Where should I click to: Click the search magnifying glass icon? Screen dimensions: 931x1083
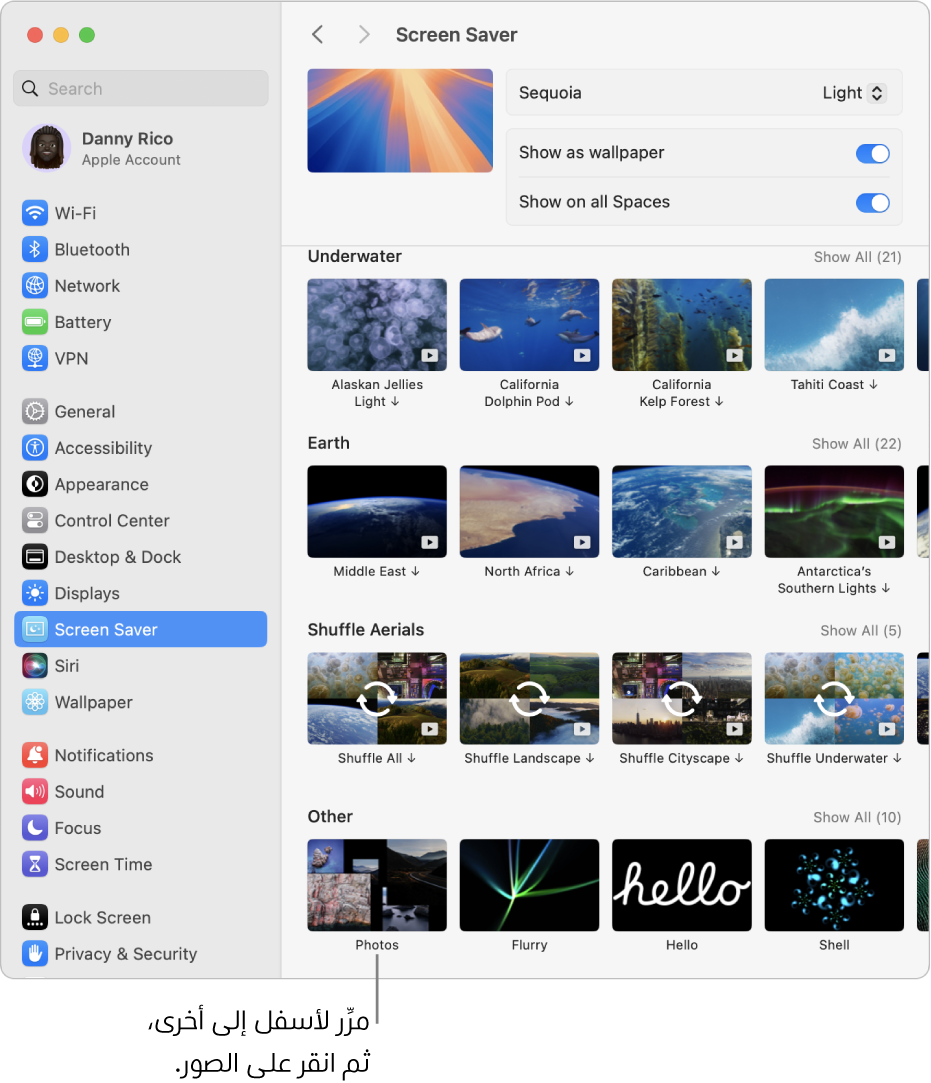coord(30,88)
